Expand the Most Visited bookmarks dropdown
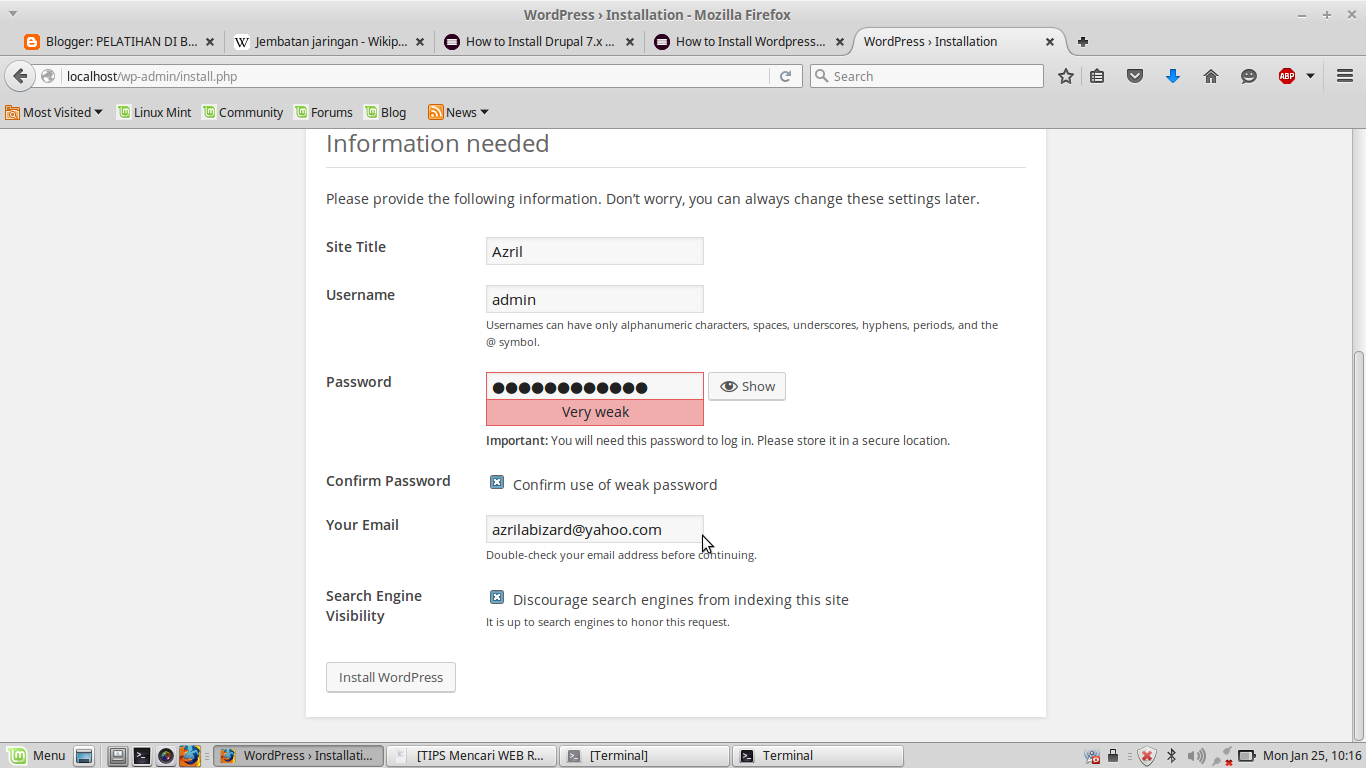 (55, 112)
